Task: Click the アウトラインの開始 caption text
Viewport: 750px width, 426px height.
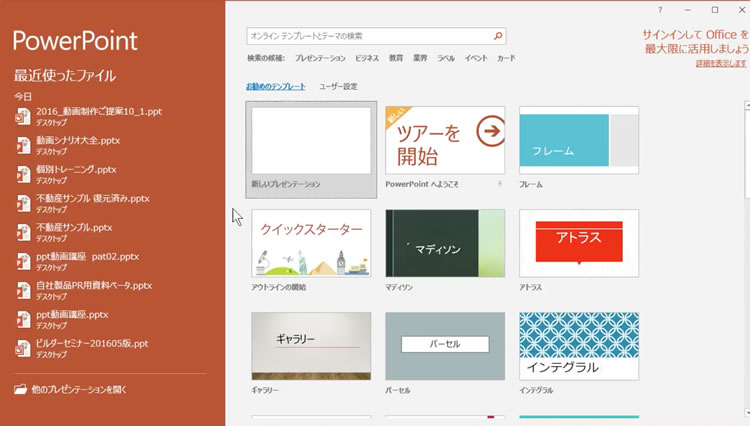Action: point(278,287)
